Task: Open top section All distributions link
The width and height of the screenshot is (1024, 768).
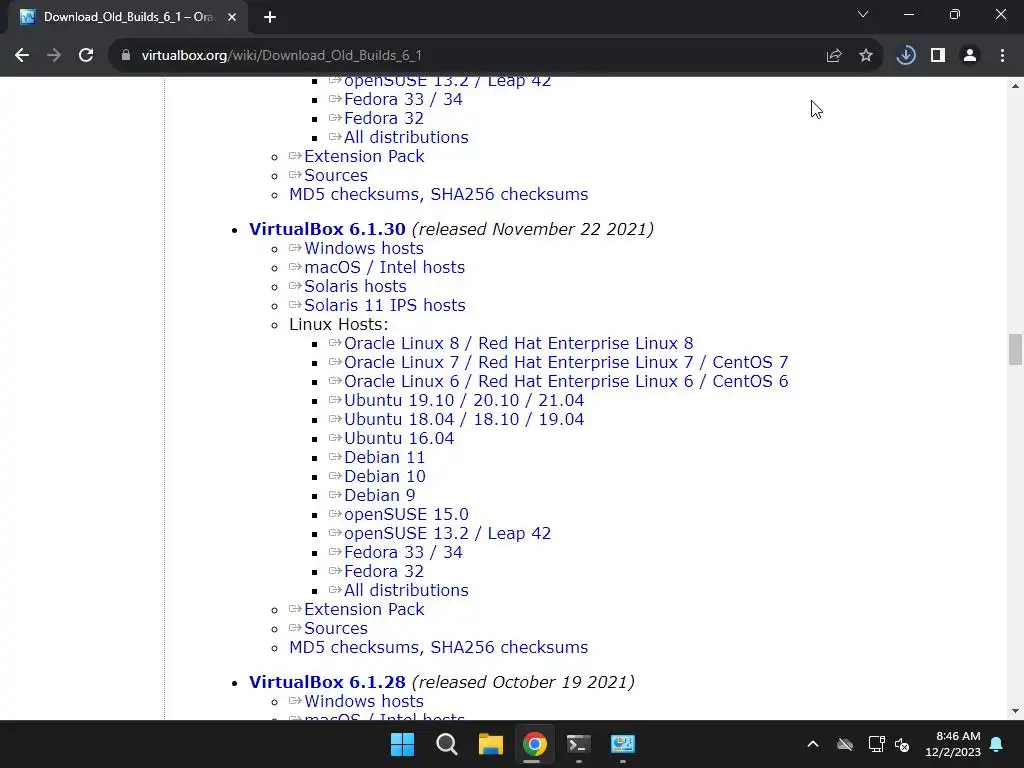Action: pos(406,137)
